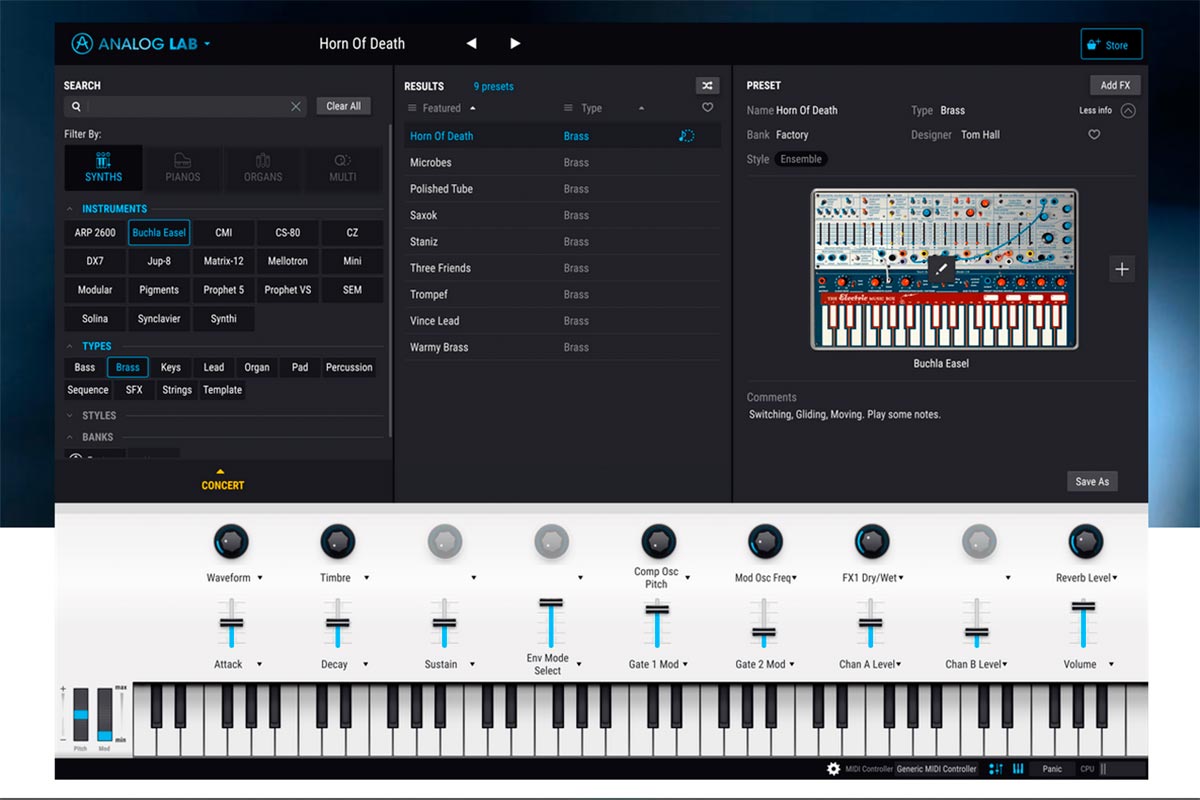Viewport: 1200px width, 800px height.
Task: Click the playing indicator on Horn Of Death row
Action: coord(687,136)
